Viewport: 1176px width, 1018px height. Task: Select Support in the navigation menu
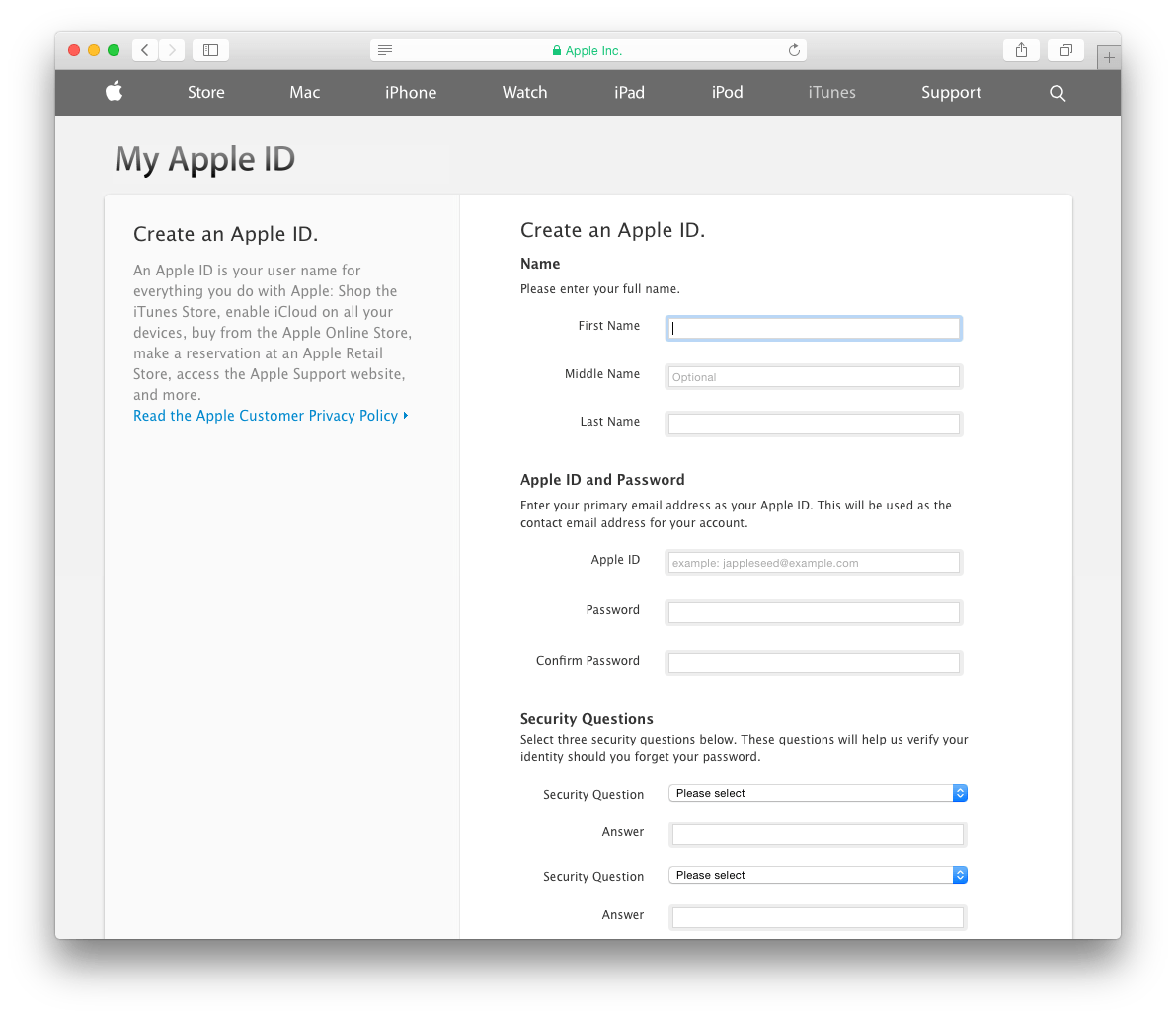951,92
